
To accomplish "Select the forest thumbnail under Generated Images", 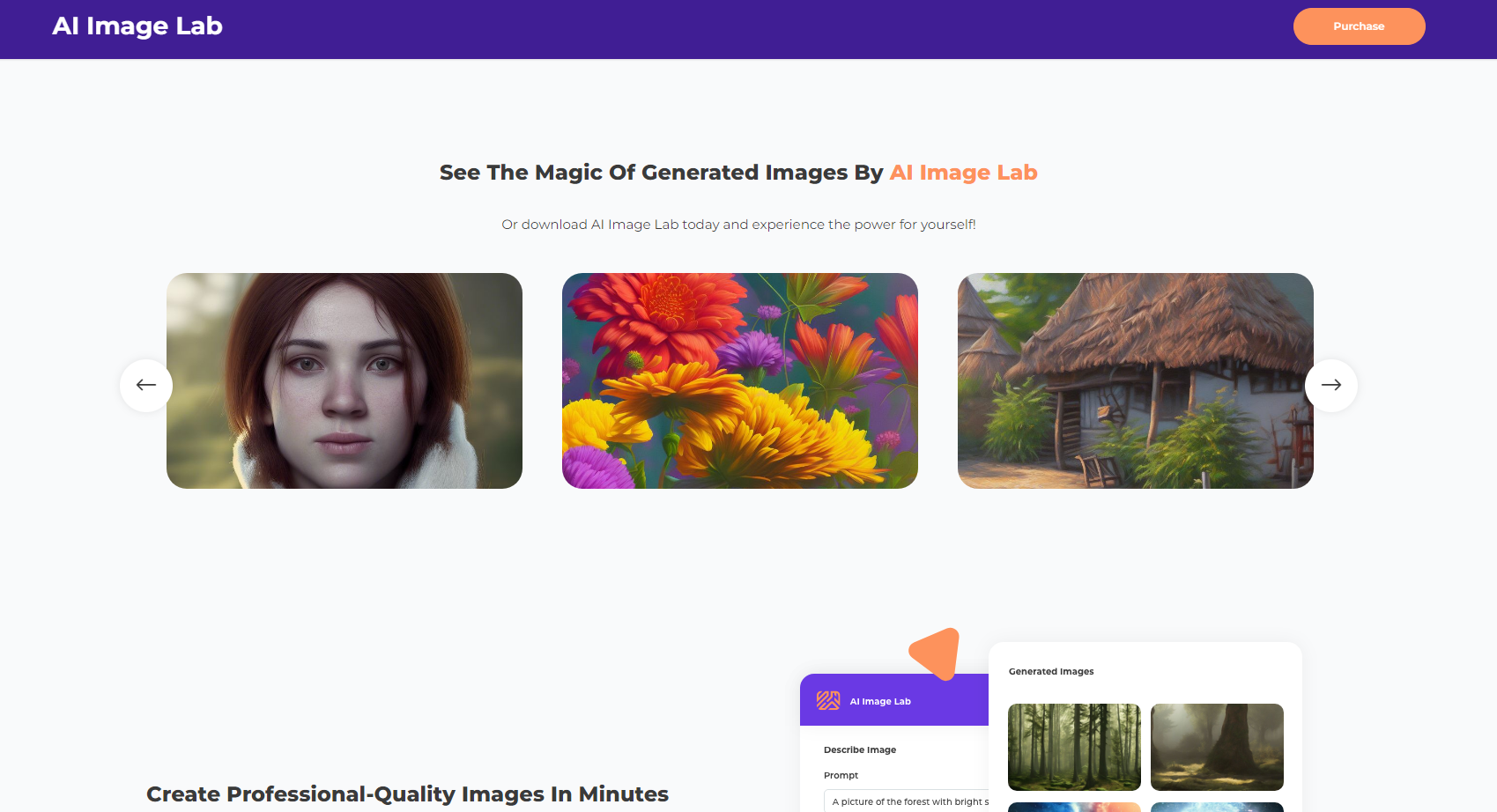I will [x=1073, y=746].
